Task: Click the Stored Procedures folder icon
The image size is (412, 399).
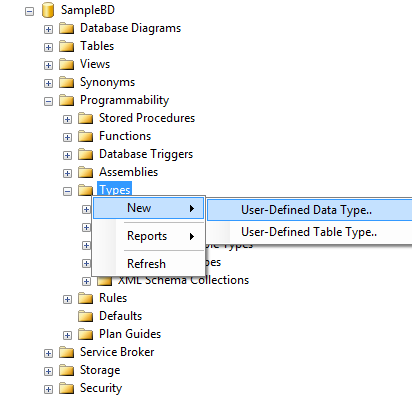Action: point(85,118)
